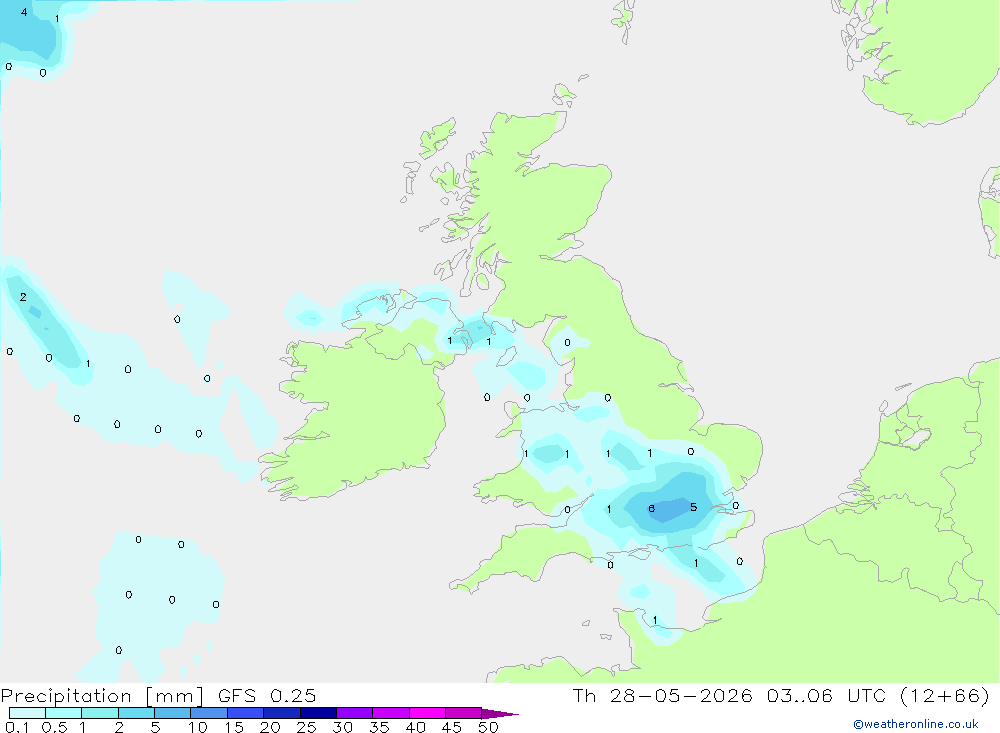Image resolution: width=1000 pixels, height=733 pixels.
Task: Click the legend label "40"
Action: 415,727
